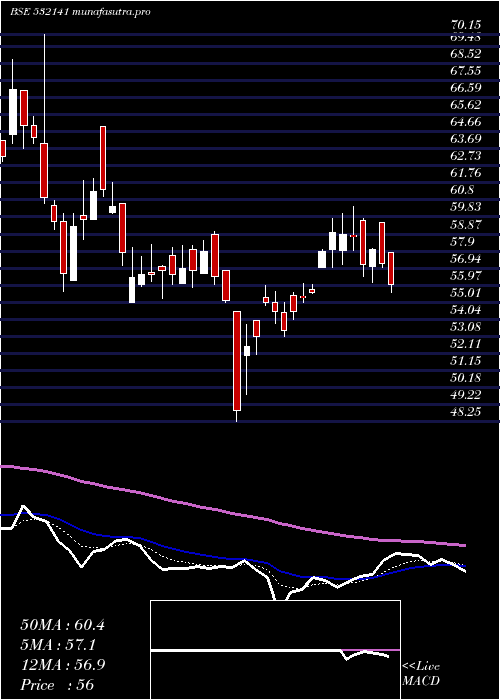Image resolution: width=500 pixels, height=700 pixels.
Task: Click the 53.08 price axis label
Action: pyautogui.click(x=466, y=326)
